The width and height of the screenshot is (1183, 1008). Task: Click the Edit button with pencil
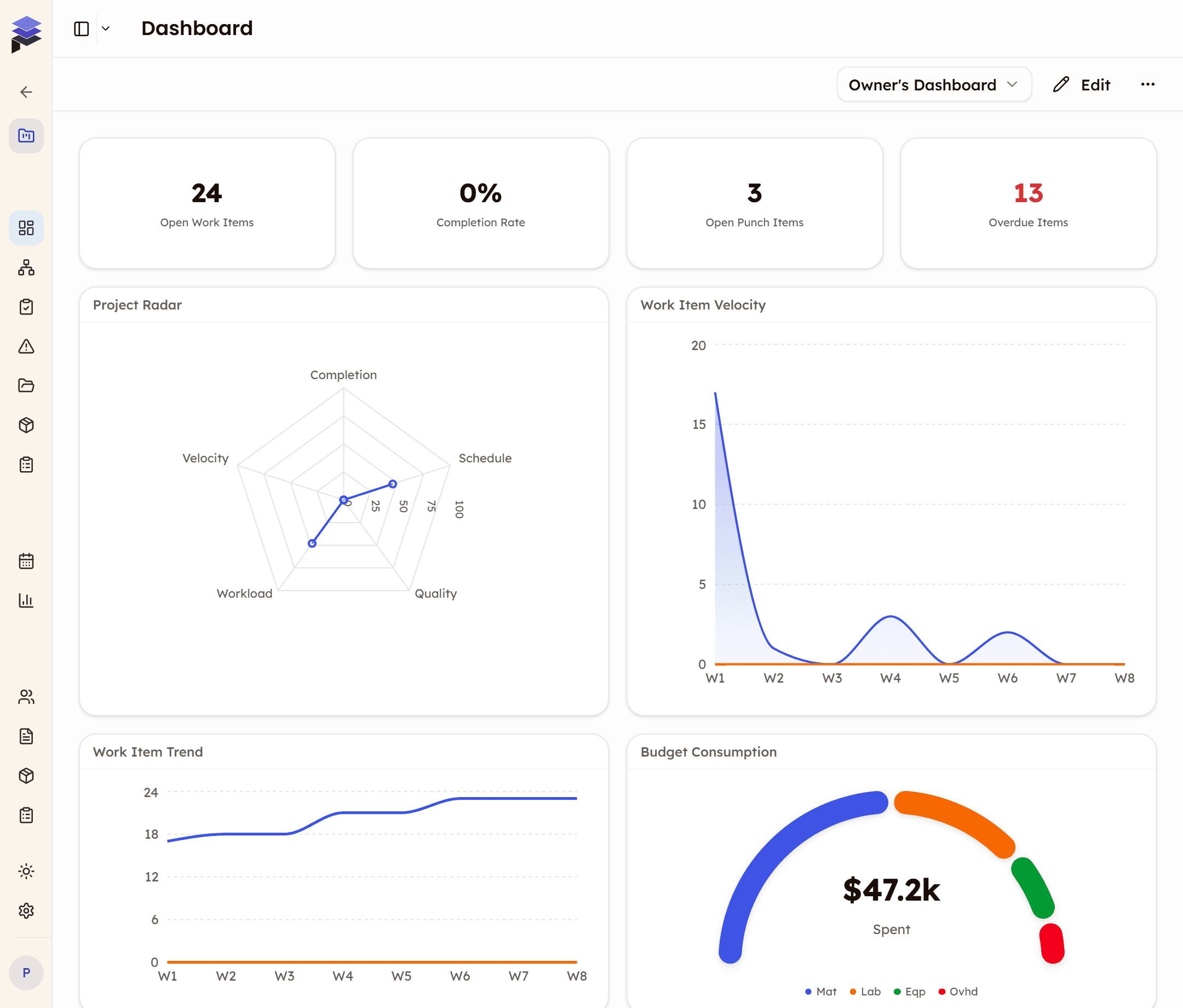point(1082,84)
